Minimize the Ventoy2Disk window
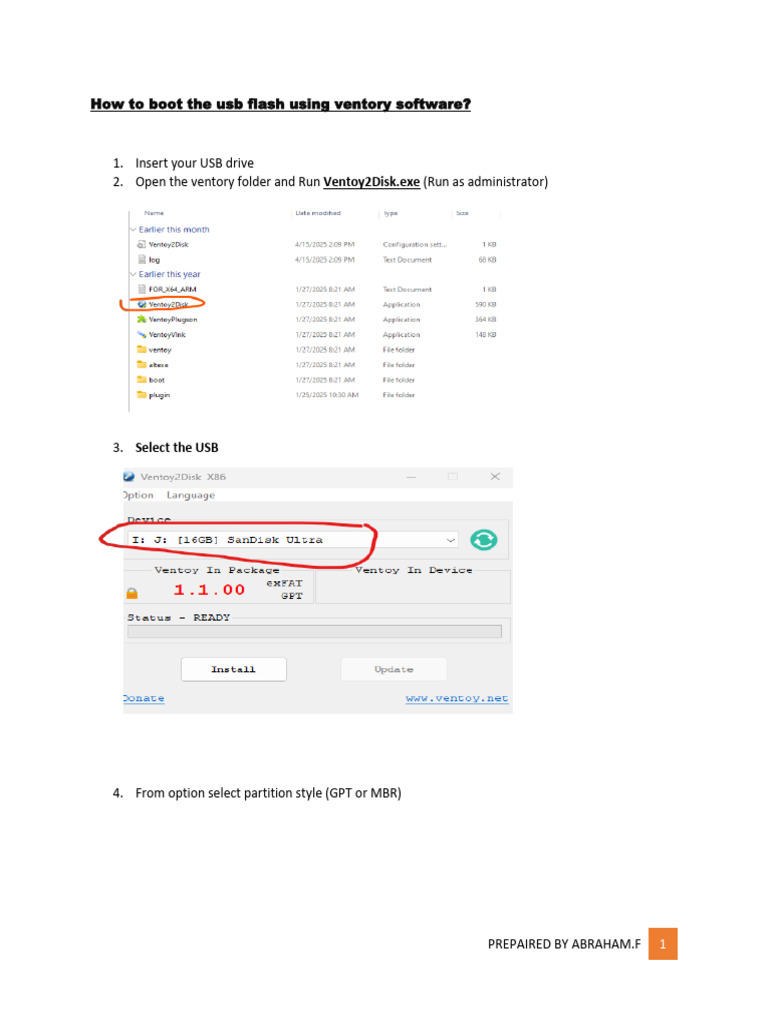The image size is (768, 1024). [x=411, y=477]
